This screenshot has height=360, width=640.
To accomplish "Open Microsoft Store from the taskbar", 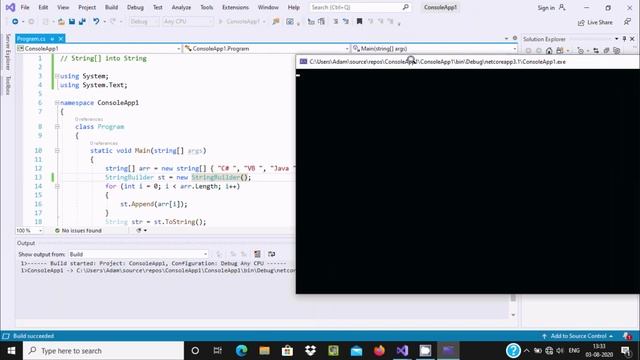I will coord(287,351).
